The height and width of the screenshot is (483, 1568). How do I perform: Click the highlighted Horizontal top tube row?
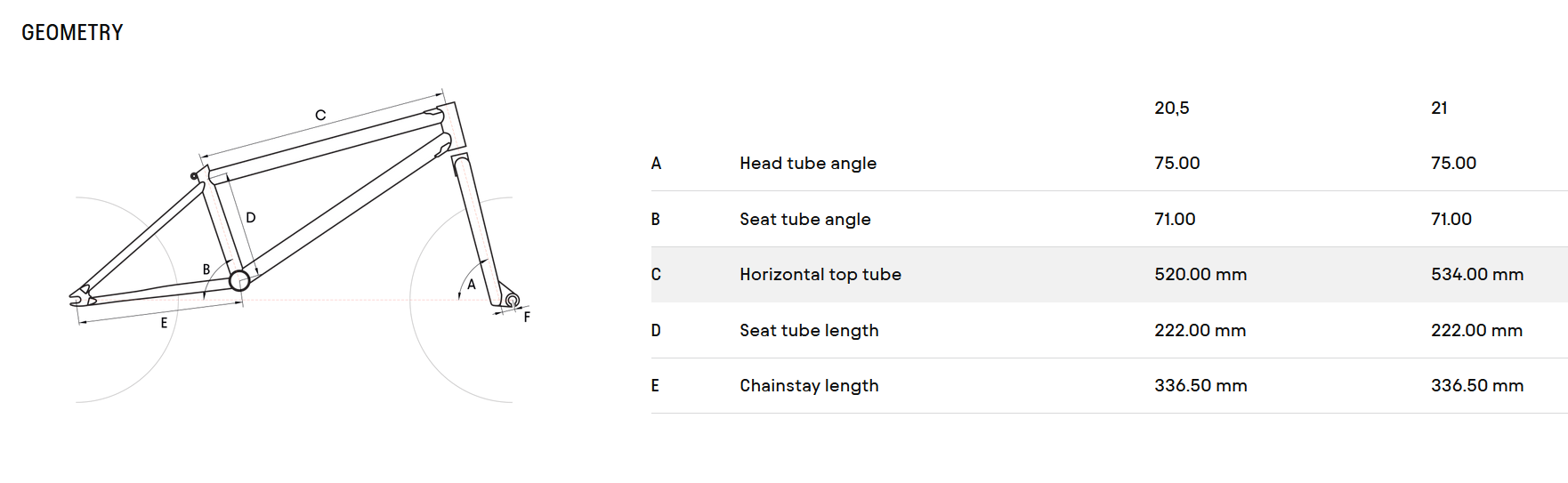(1109, 275)
